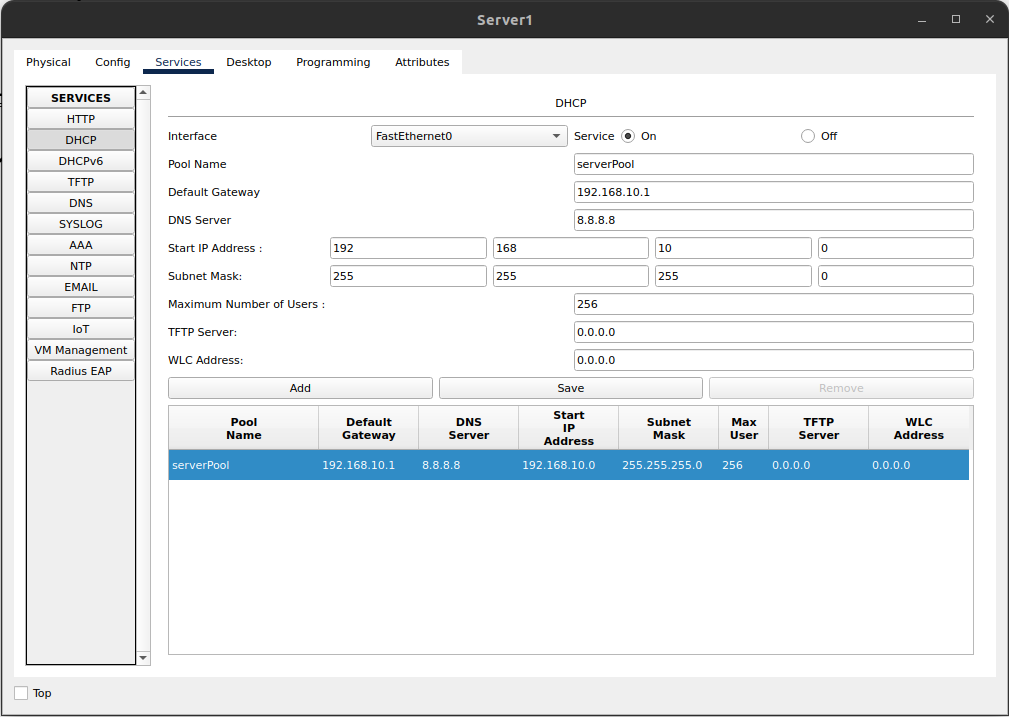Enable the DHCP Service with On radio
1009x717 pixels.
[628, 135]
